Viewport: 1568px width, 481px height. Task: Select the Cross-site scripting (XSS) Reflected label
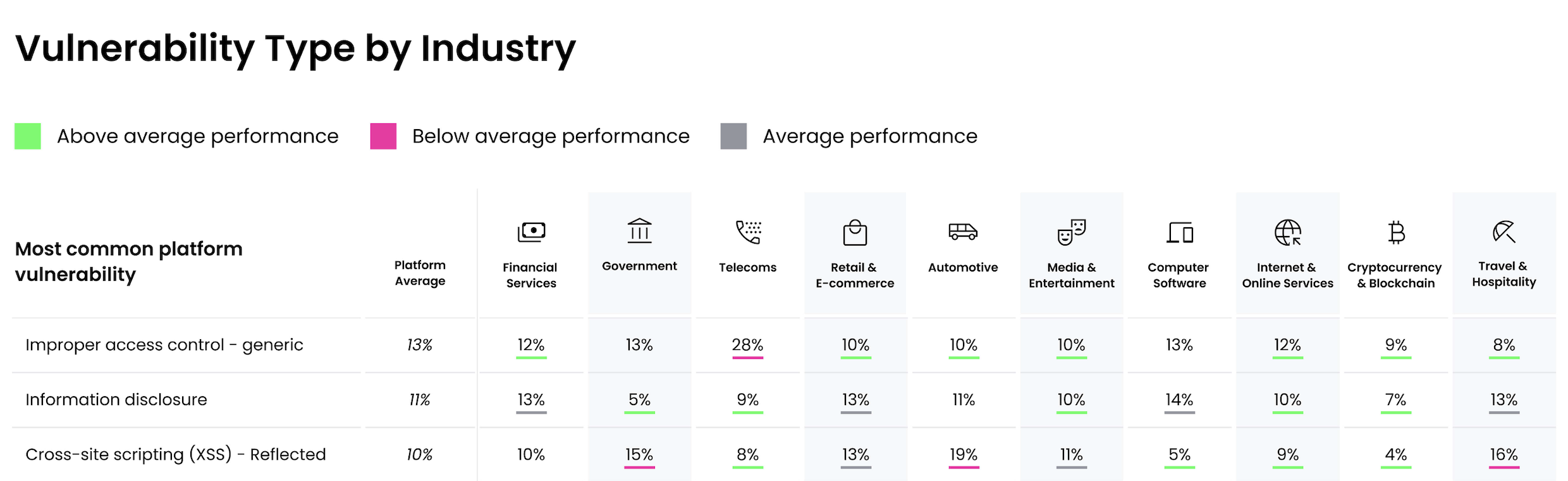[176, 454]
